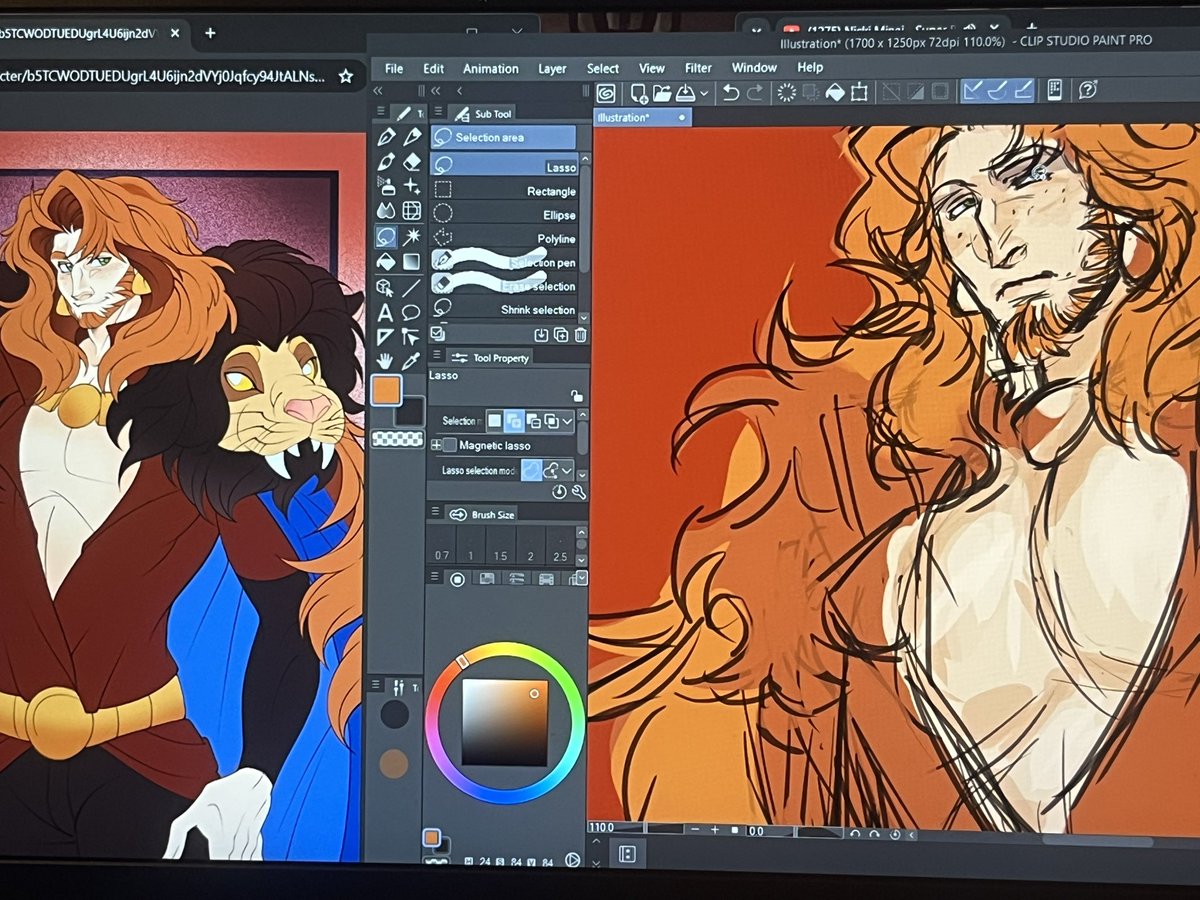The image size is (1200, 900).
Task: Open the Animation menu
Action: click(491, 68)
